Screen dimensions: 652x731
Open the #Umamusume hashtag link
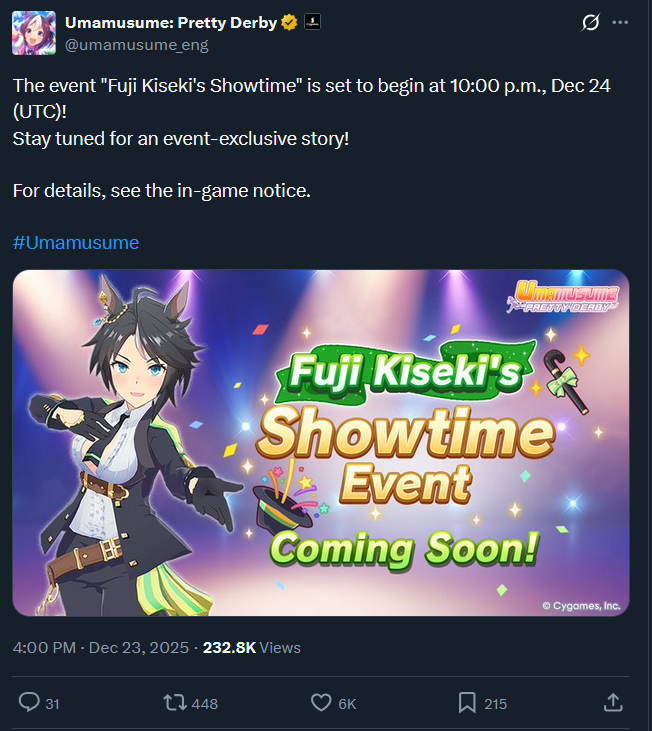pos(76,243)
